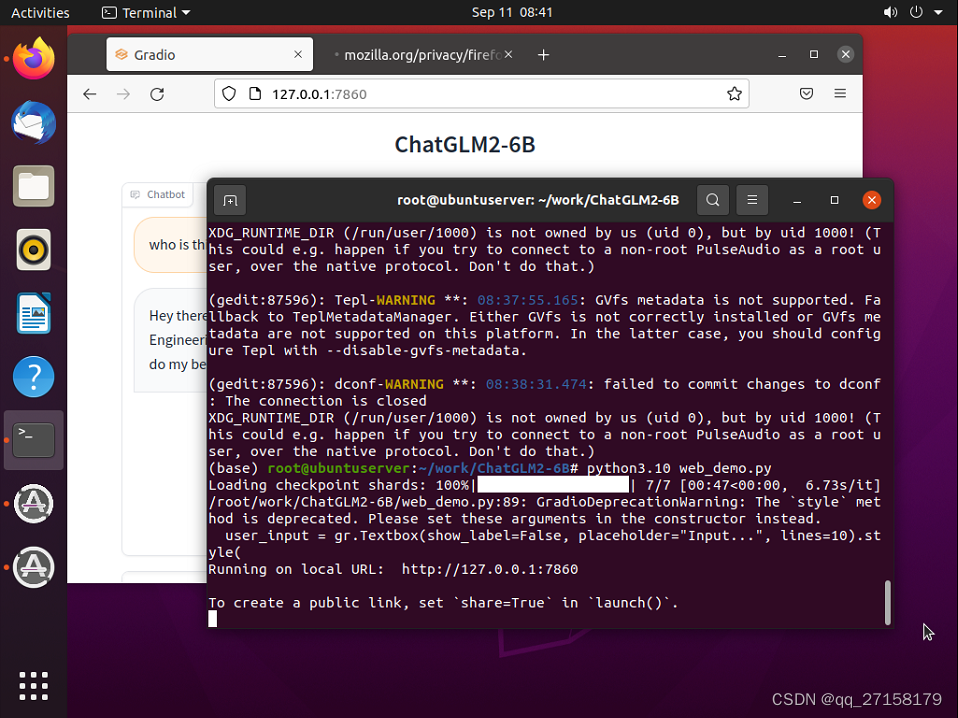Viewport: 958px width, 718px height.
Task: Click the ChatGLM2-6B page heading
Action: click(465, 145)
